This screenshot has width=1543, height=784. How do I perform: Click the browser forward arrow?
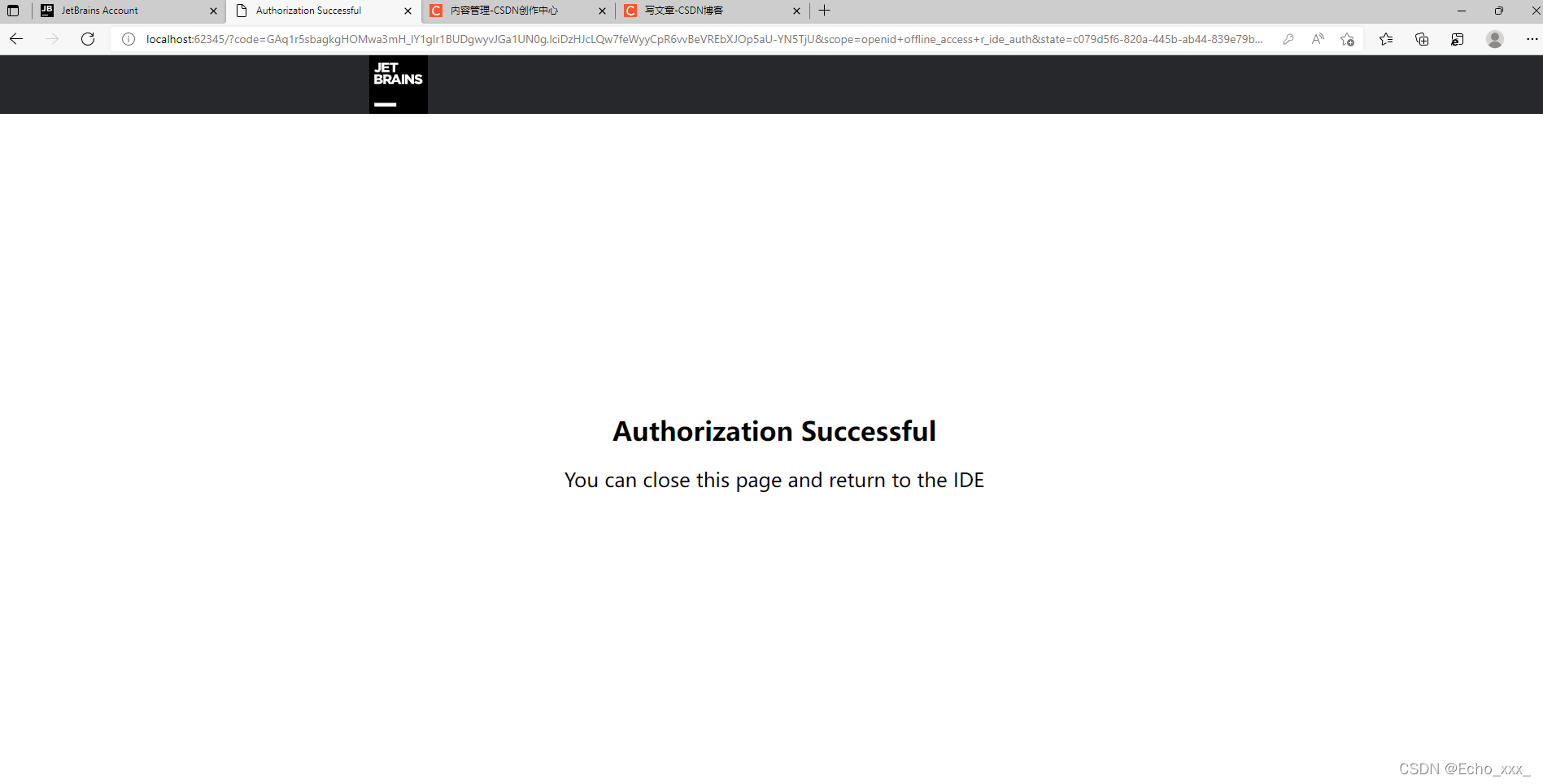point(52,39)
